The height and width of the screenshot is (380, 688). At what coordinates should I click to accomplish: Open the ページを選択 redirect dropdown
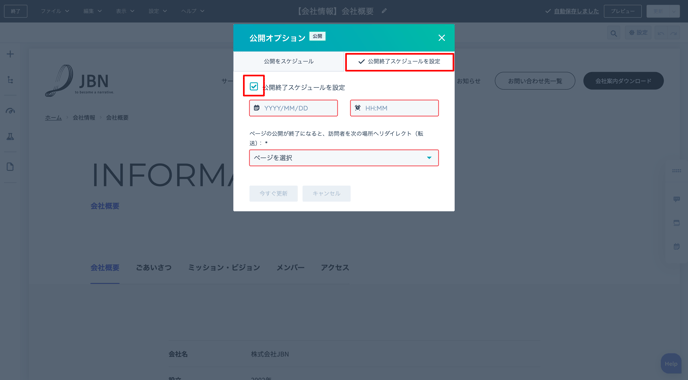point(344,158)
